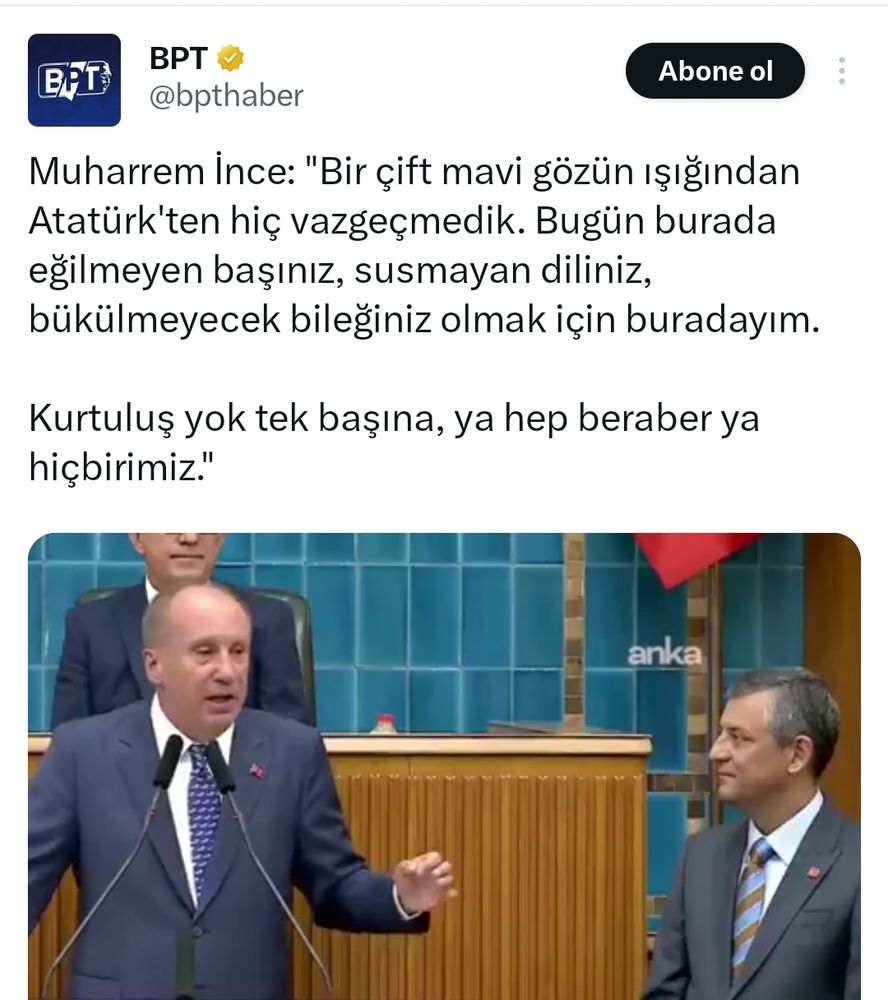Click the red party pin on right man's lapel

coord(813,871)
